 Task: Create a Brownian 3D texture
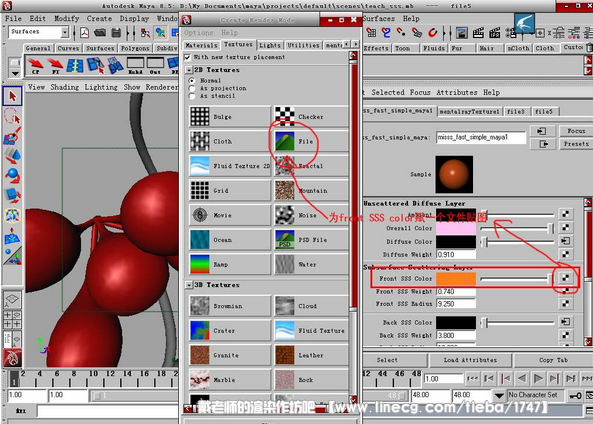click(230, 306)
